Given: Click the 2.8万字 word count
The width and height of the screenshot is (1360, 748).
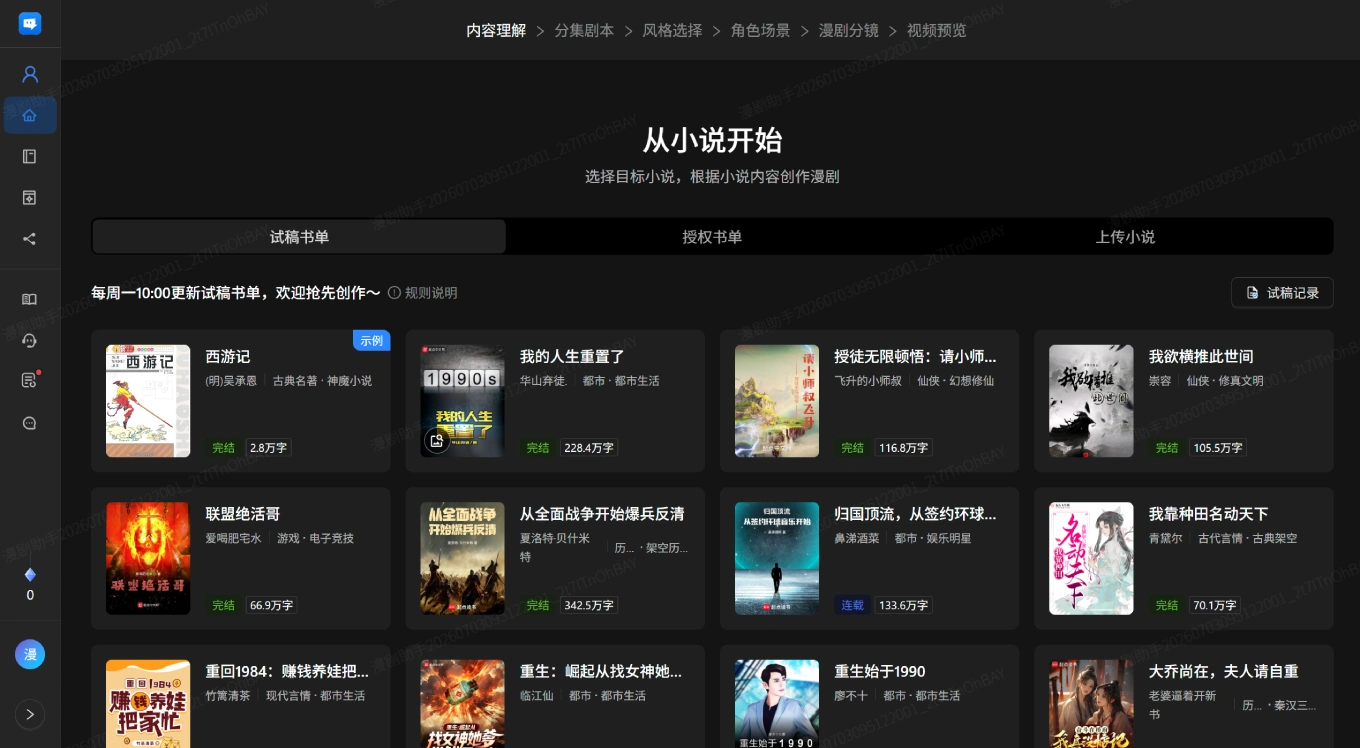Looking at the screenshot, I should pos(268,448).
